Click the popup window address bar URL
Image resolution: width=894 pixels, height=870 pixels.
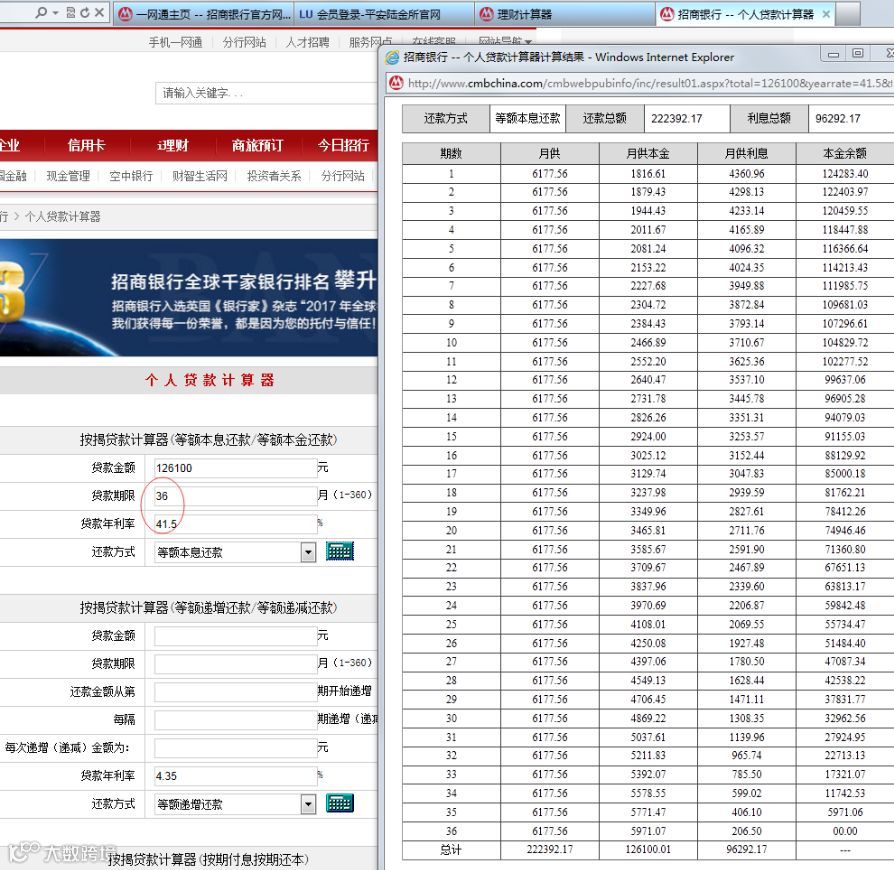tap(650, 83)
